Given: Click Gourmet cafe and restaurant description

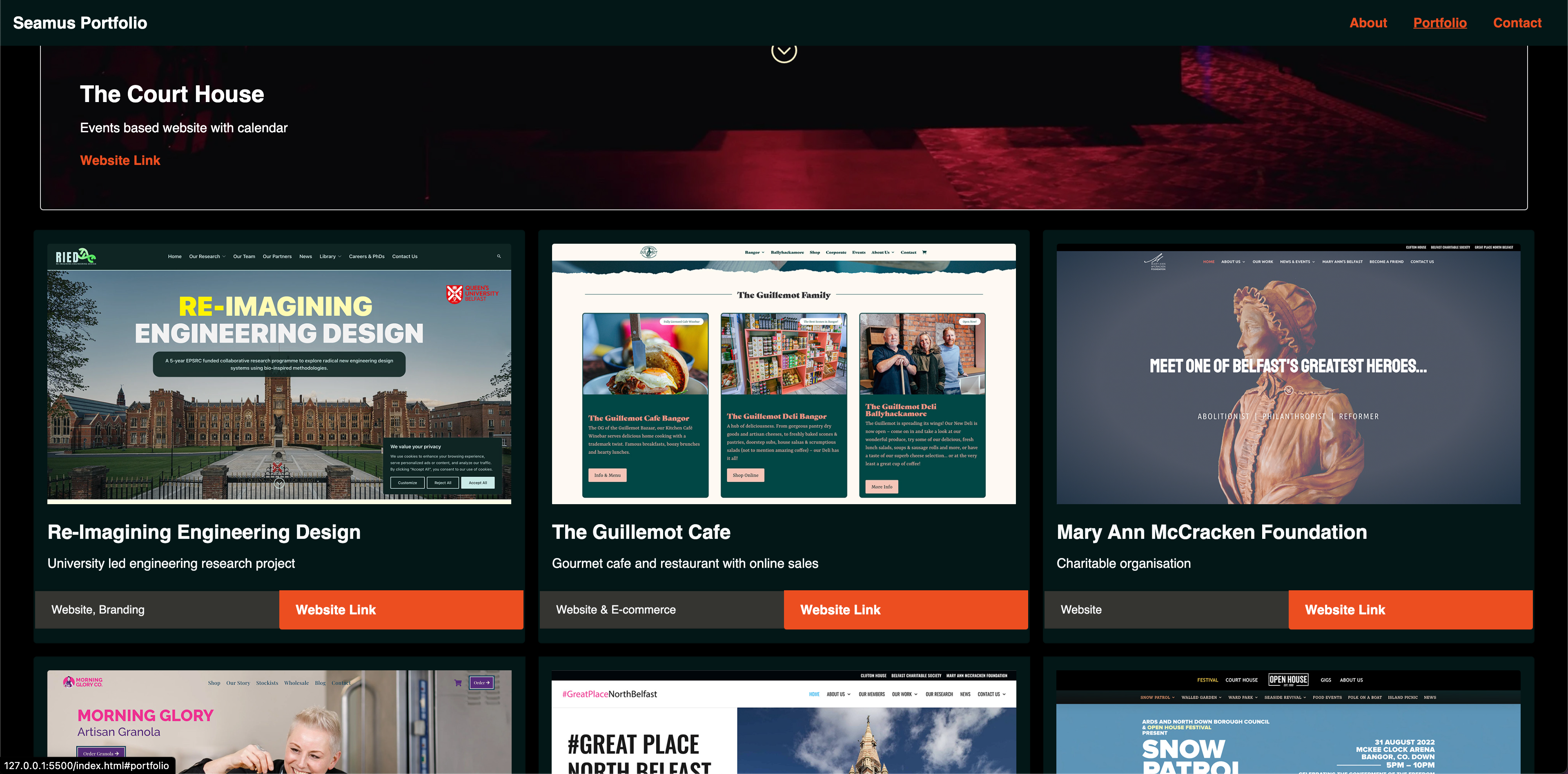Looking at the screenshot, I should point(685,563).
